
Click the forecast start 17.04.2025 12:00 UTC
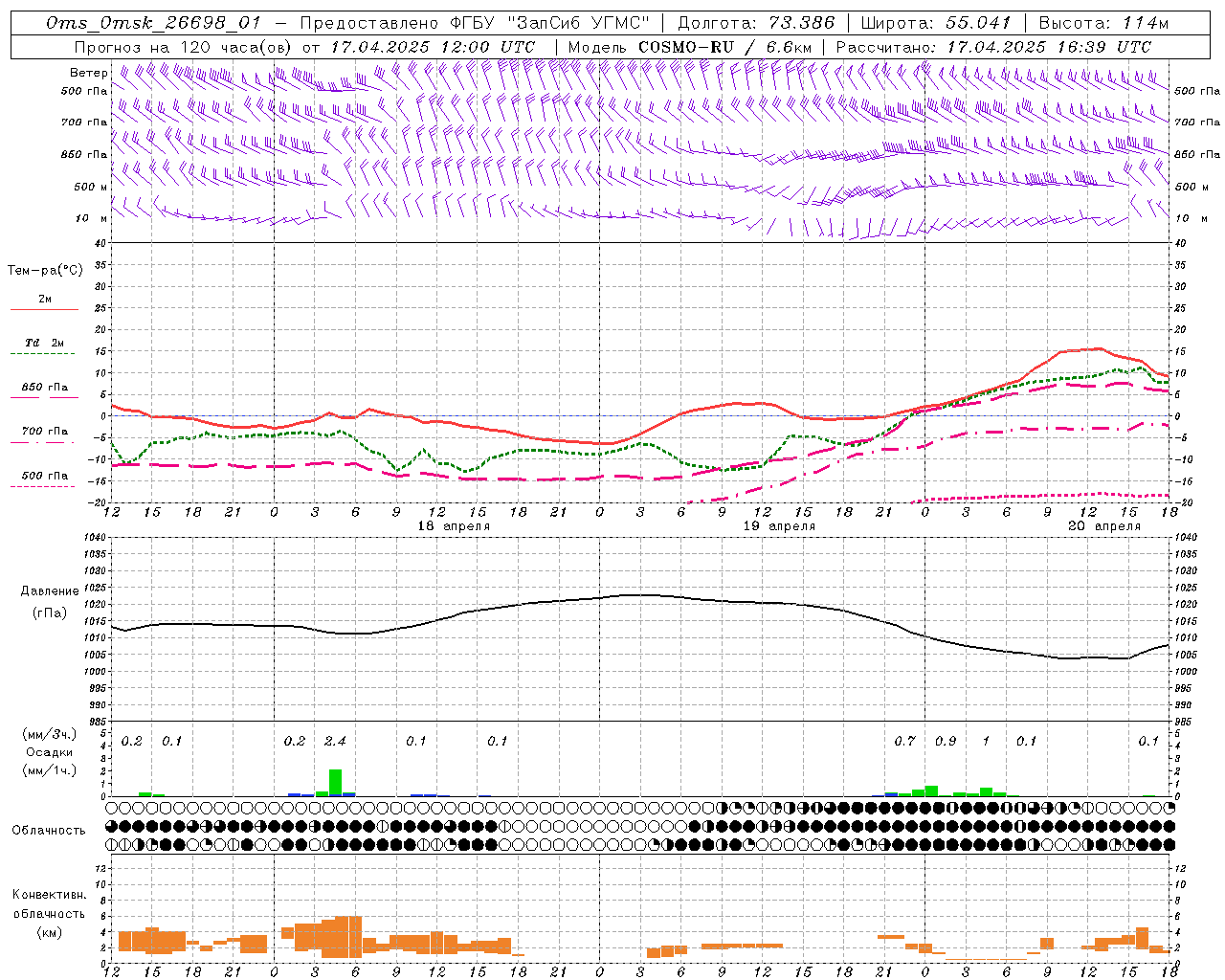[433, 47]
